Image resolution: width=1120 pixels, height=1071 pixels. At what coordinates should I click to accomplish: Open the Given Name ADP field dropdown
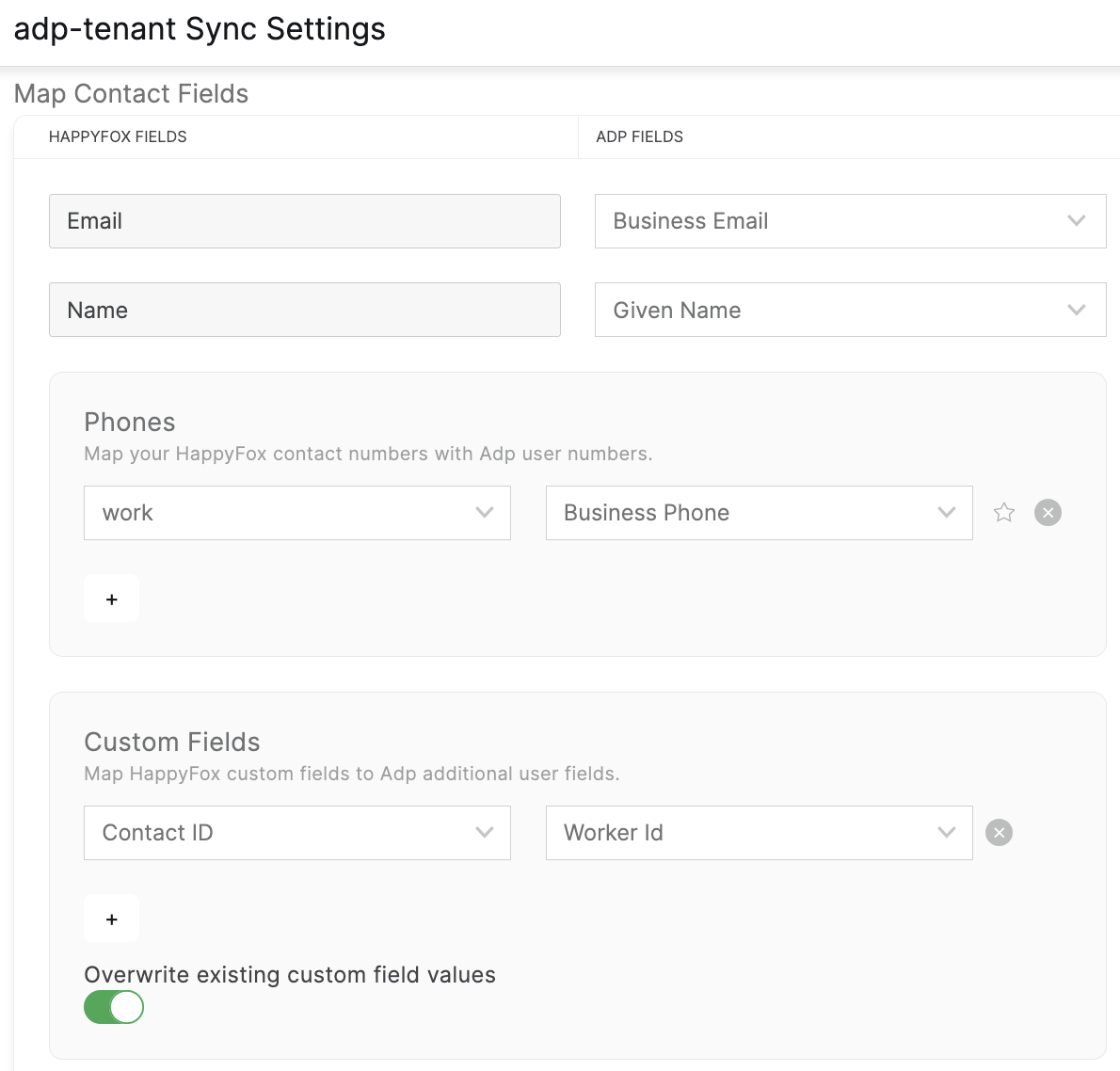tap(850, 310)
